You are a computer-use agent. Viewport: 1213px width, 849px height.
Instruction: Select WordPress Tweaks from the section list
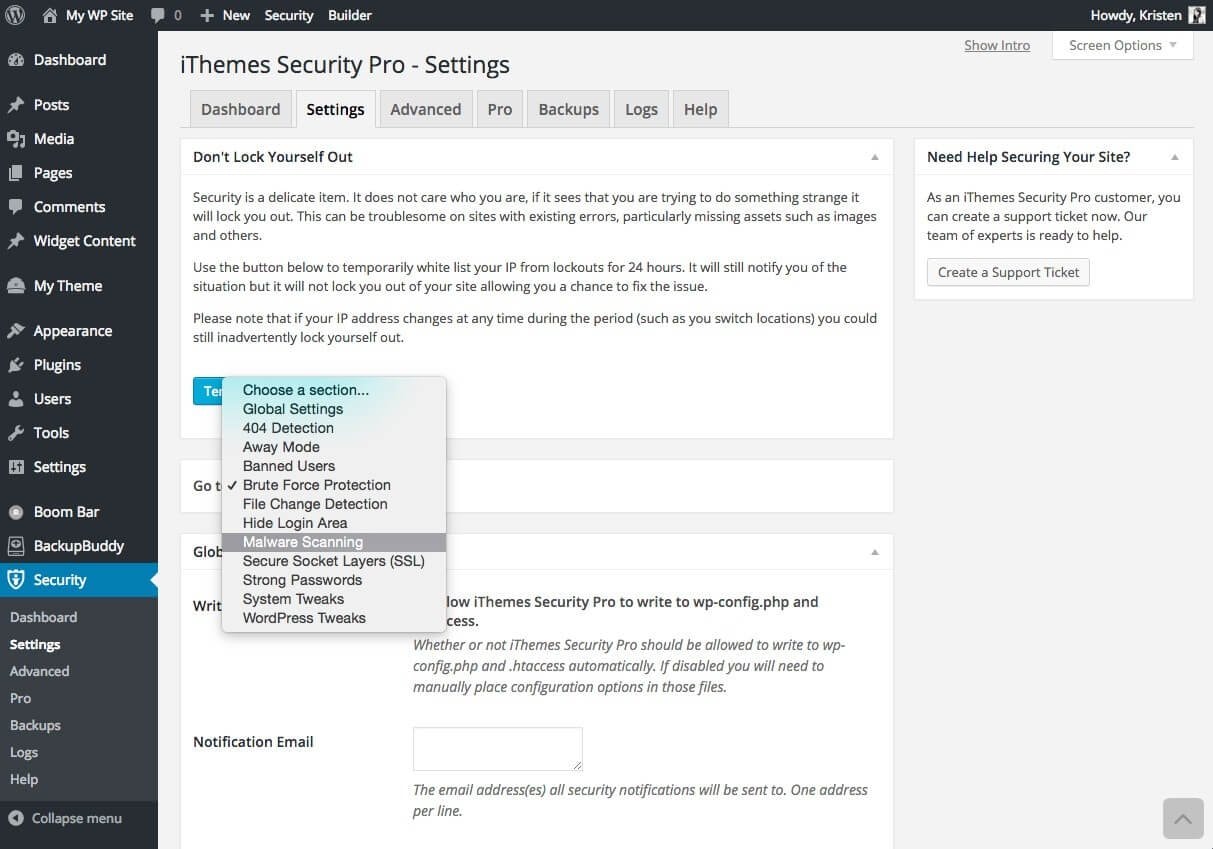[x=334, y=618]
